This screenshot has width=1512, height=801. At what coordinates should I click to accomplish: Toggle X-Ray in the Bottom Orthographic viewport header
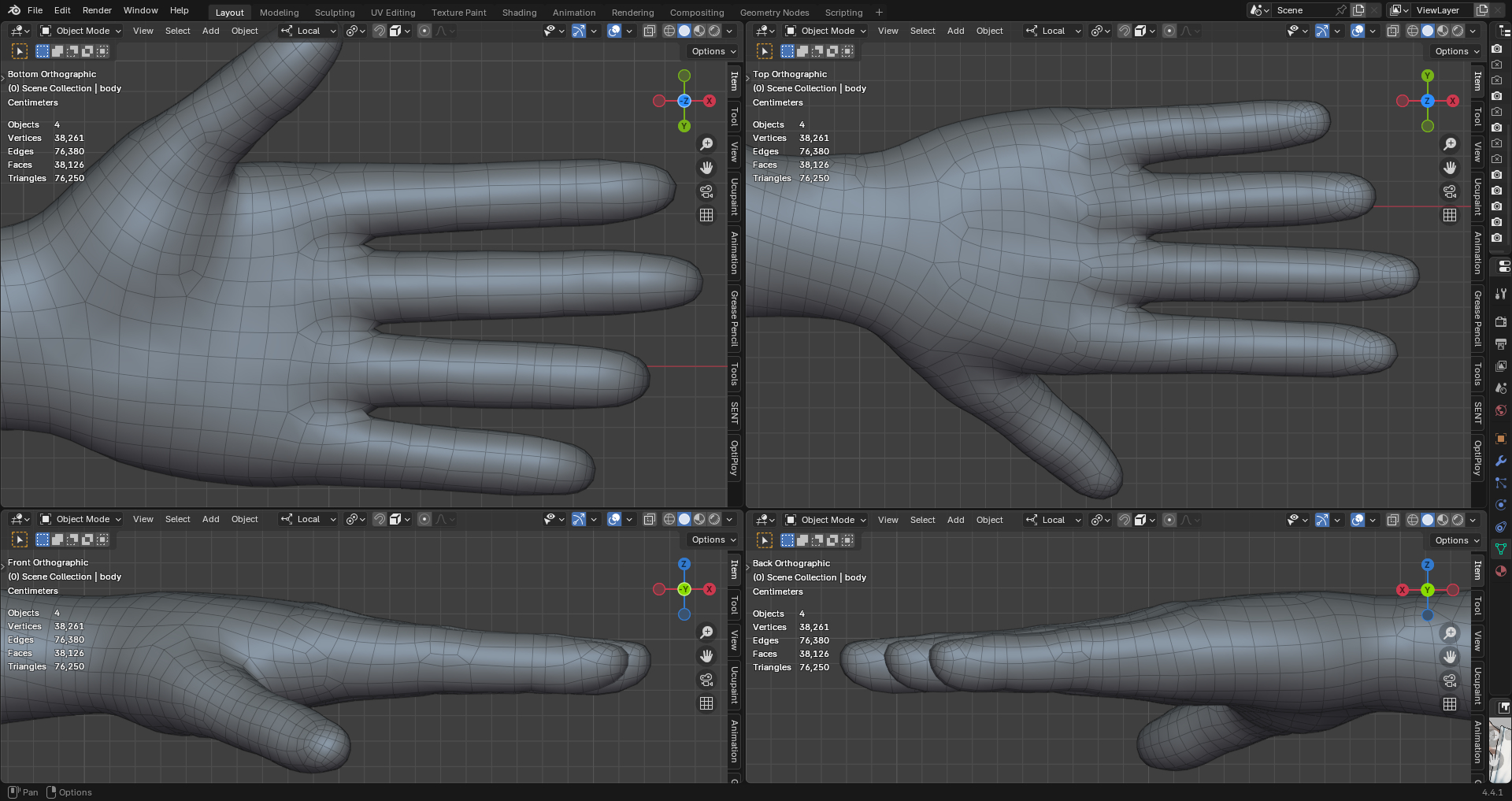(x=649, y=31)
